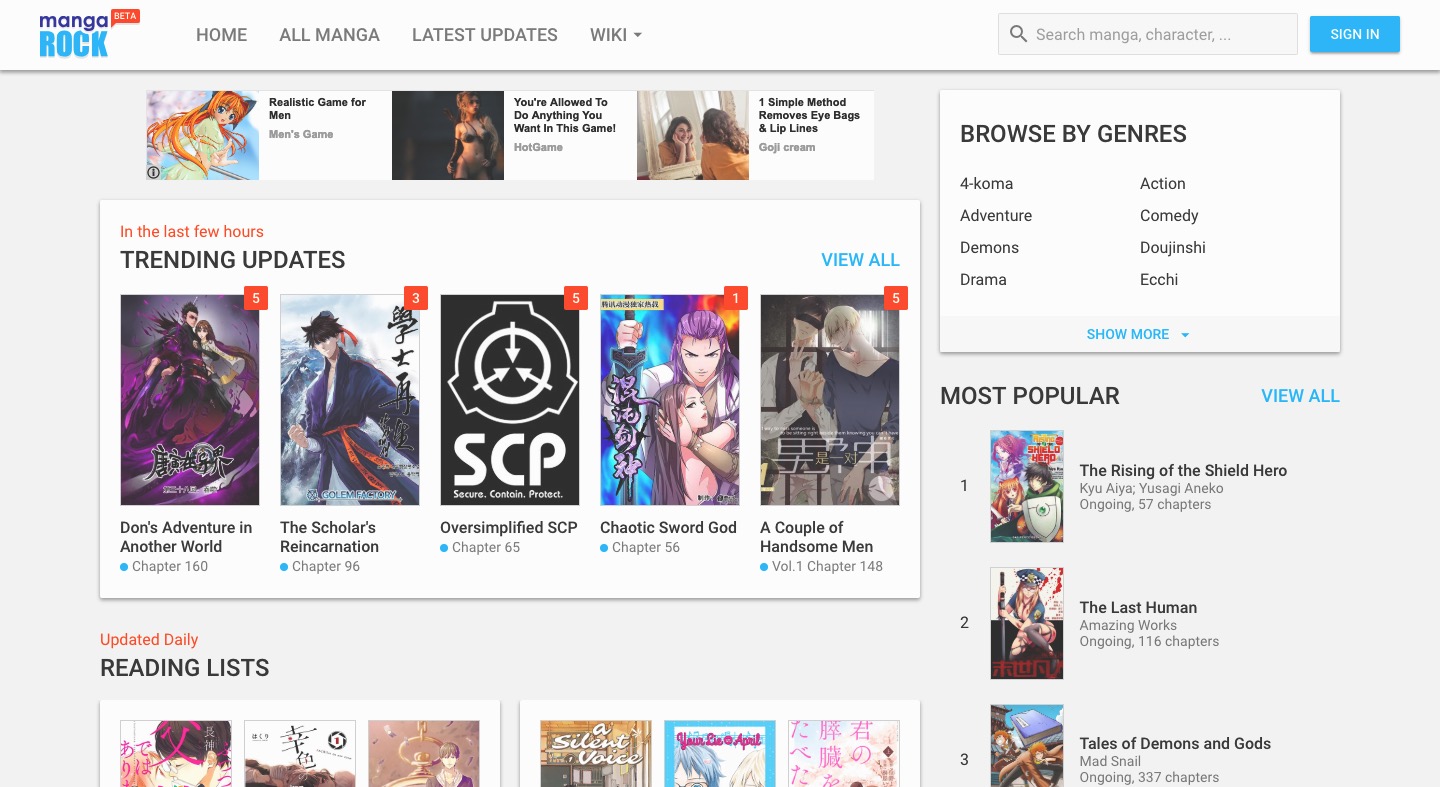Click Don's Adventure in Another World title
The image size is (1440, 787).
tap(186, 537)
